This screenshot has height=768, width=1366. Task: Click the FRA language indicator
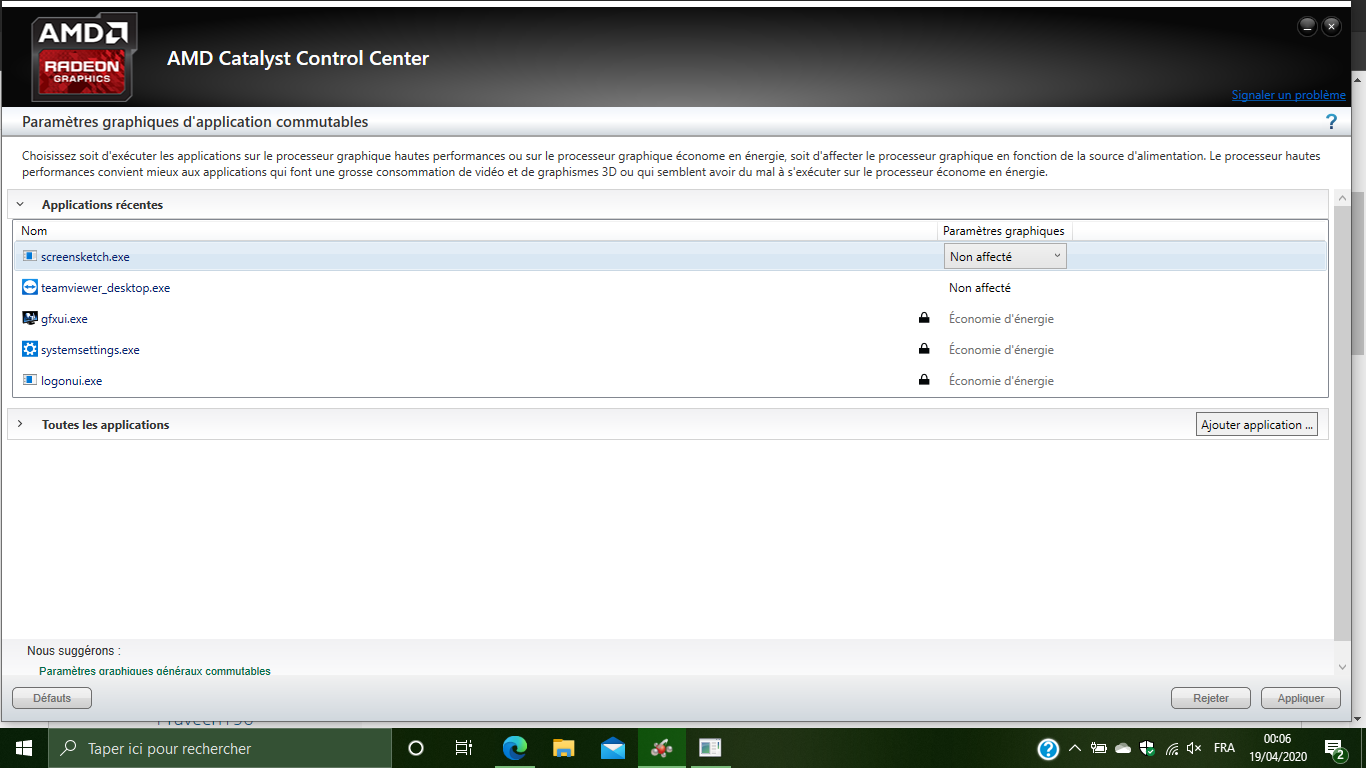coord(1224,748)
